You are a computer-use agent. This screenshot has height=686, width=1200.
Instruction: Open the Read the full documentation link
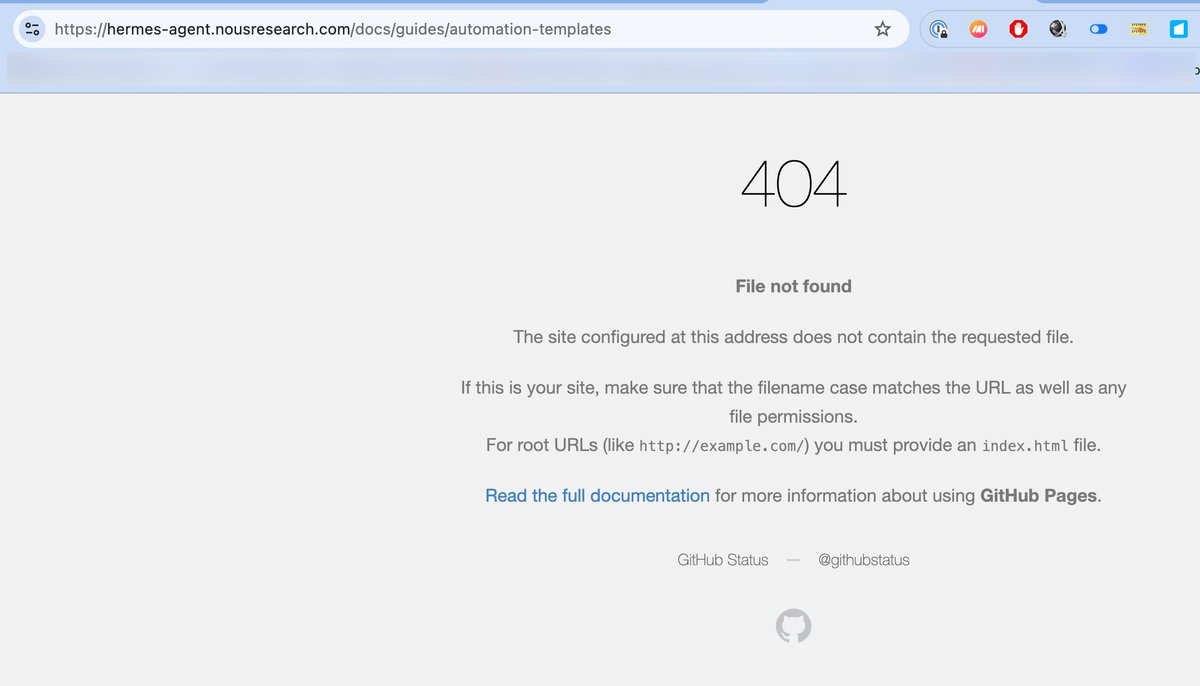click(x=597, y=495)
